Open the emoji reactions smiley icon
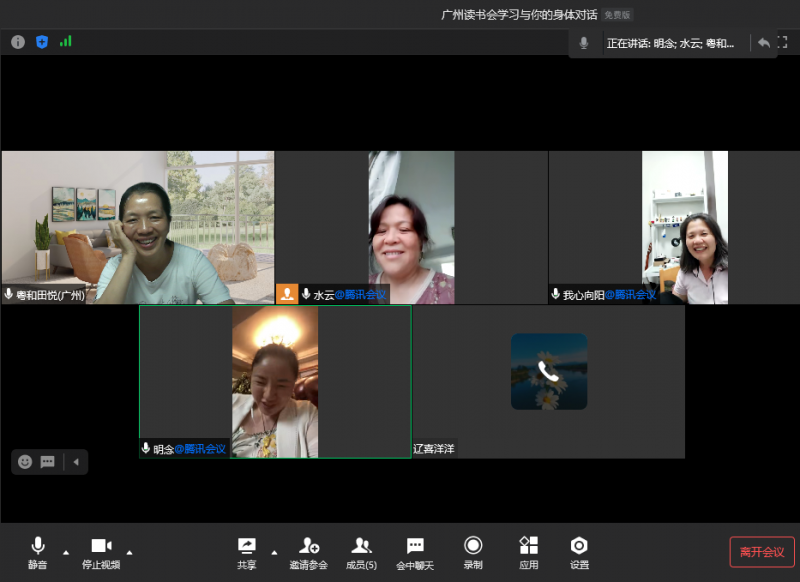The image size is (800, 582). coord(25,462)
